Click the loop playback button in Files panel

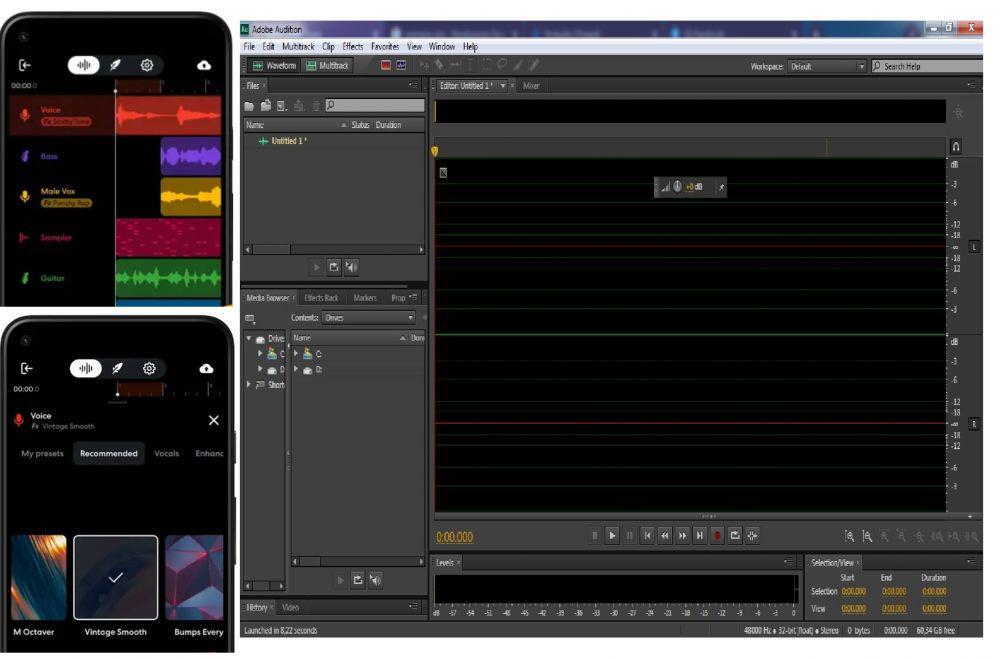[x=334, y=267]
